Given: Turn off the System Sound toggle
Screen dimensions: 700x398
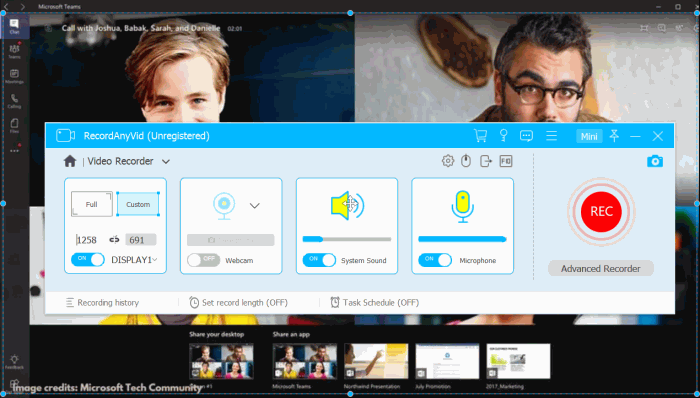Looking at the screenshot, I should [x=319, y=260].
